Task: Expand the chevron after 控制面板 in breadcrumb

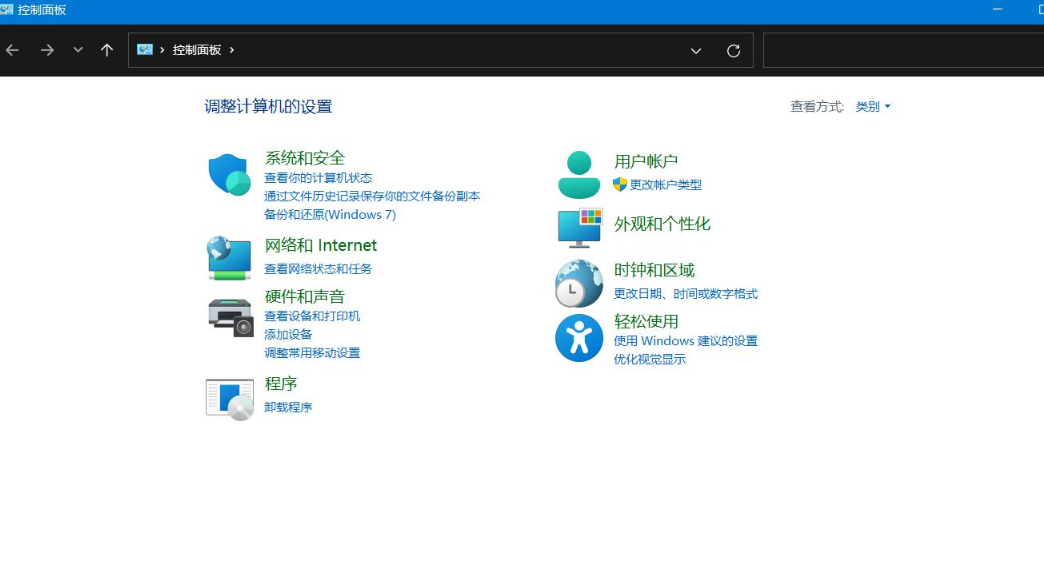Action: (232, 50)
